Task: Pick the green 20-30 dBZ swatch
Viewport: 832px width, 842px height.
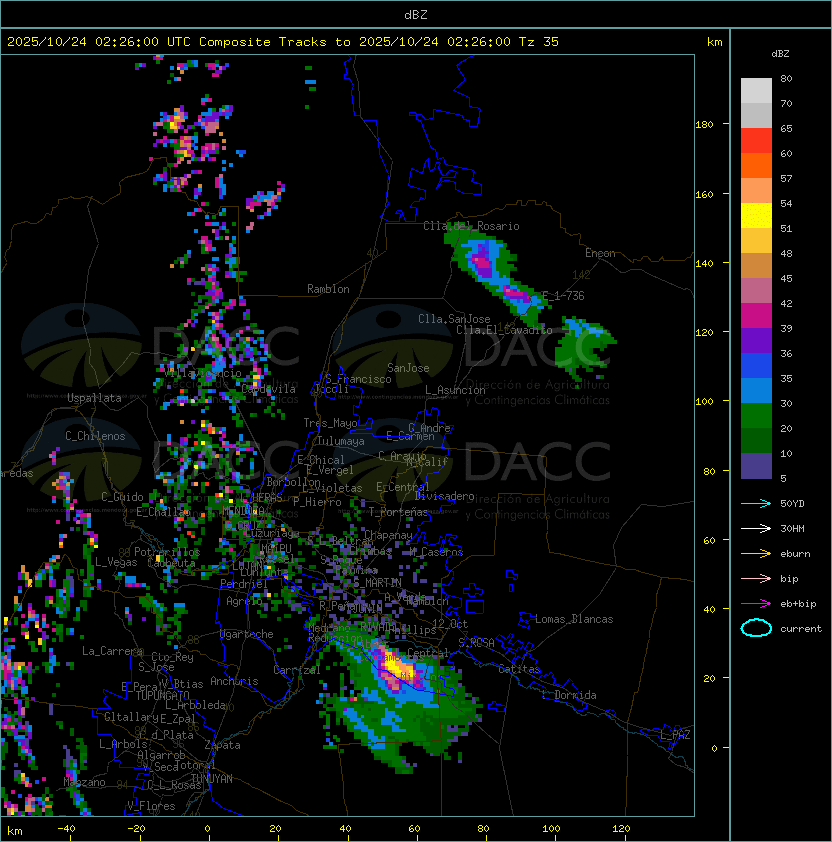Action: point(756,415)
